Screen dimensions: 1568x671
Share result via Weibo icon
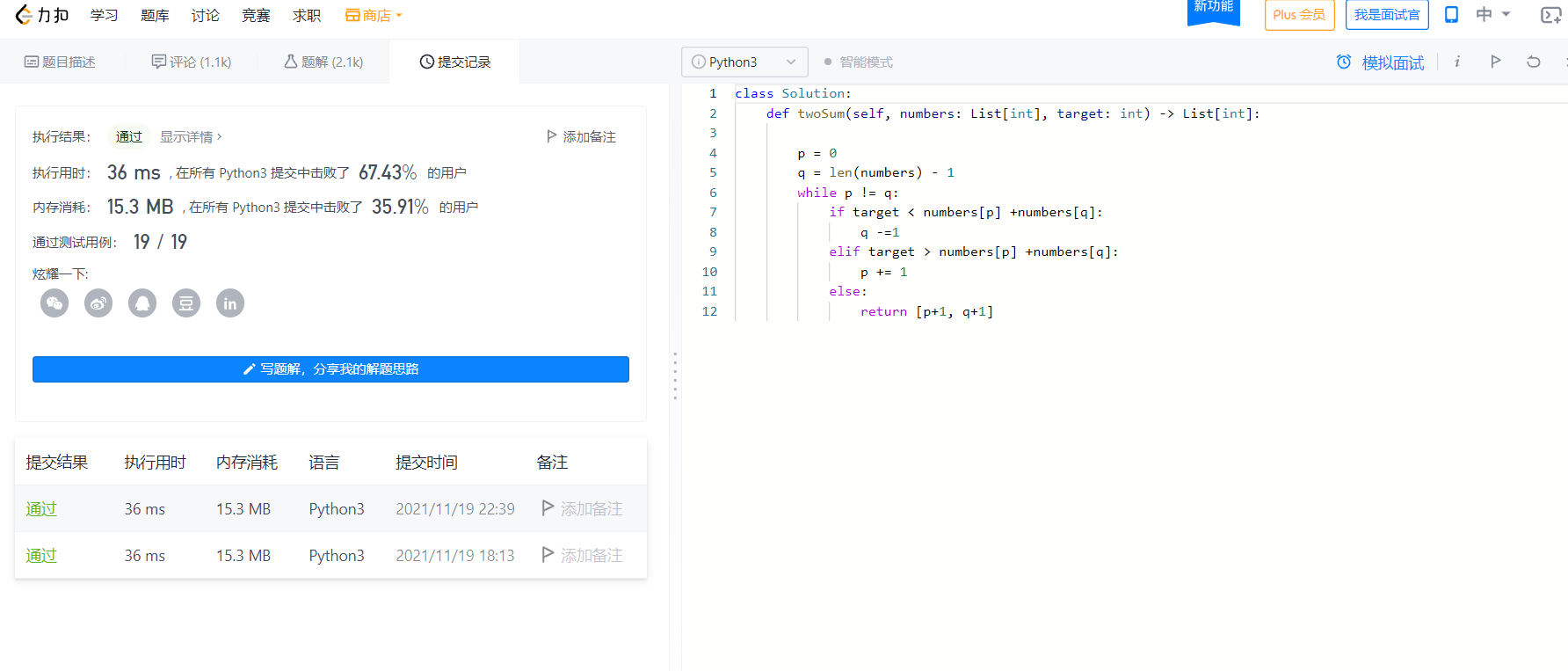click(98, 303)
